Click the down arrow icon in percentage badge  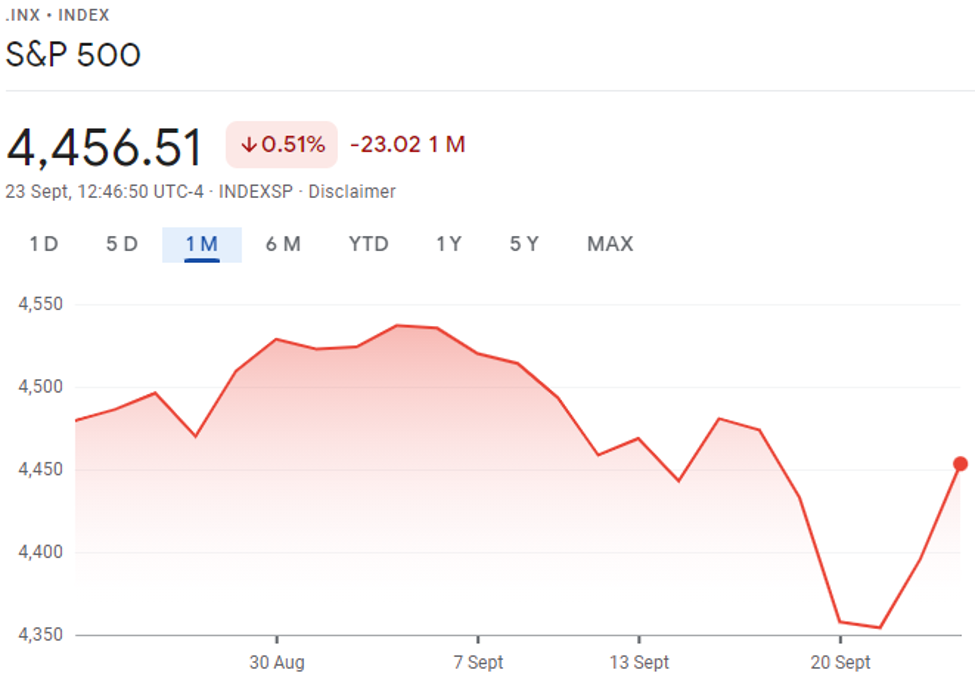(x=248, y=145)
